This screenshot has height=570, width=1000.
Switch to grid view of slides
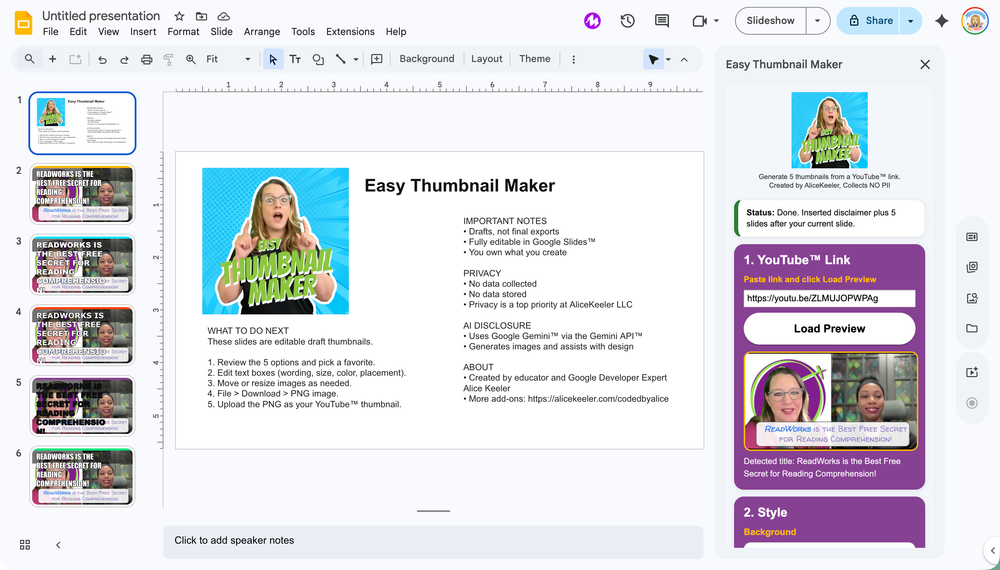click(25, 544)
